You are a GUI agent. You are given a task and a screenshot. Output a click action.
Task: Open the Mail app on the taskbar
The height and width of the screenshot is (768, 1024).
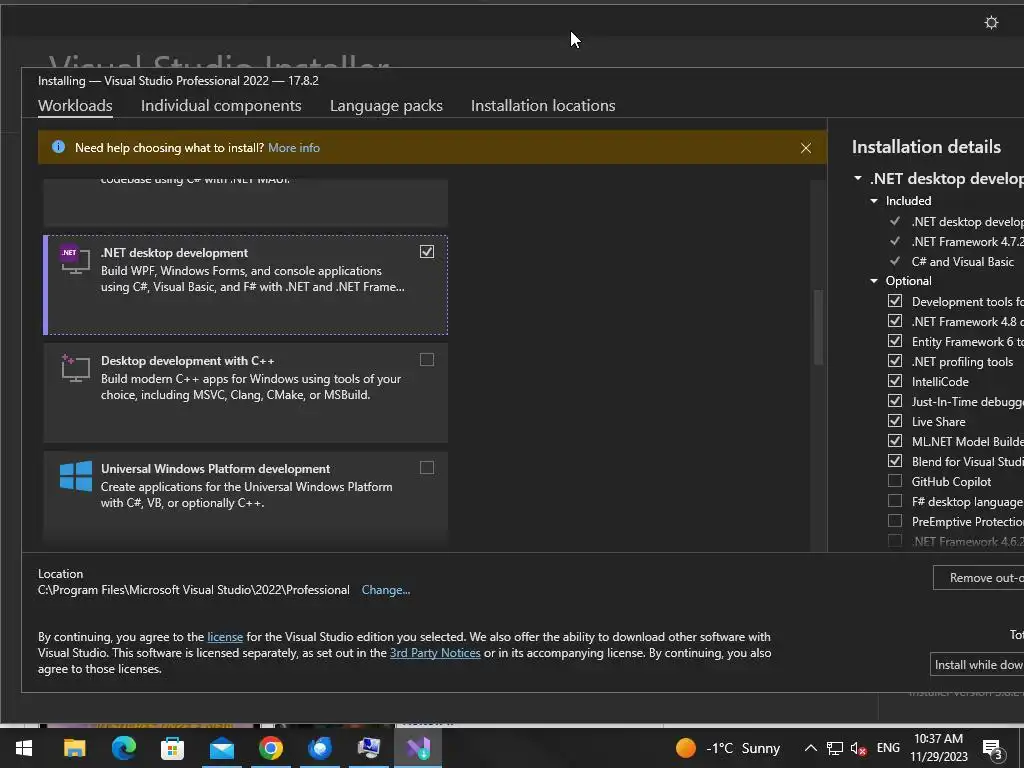click(222, 748)
